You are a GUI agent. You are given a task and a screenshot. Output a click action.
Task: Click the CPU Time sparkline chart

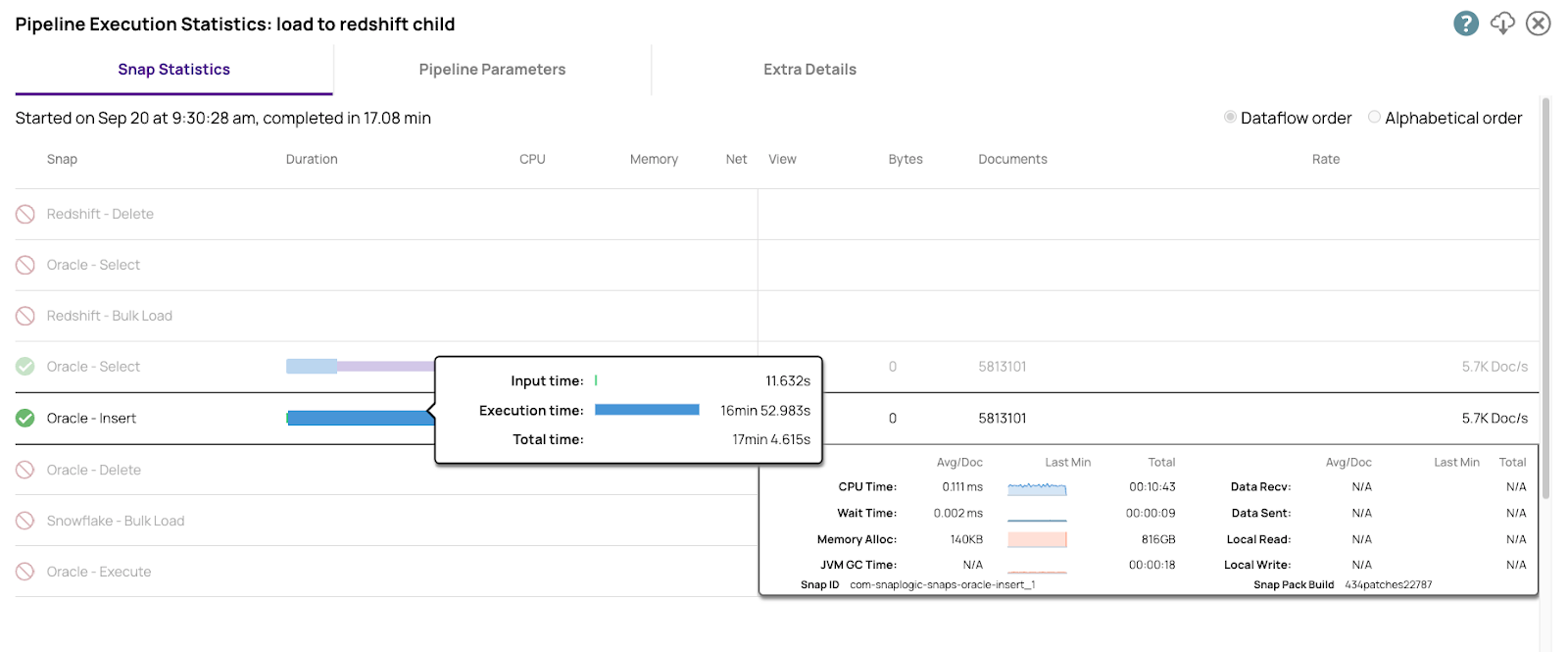pos(1037,487)
